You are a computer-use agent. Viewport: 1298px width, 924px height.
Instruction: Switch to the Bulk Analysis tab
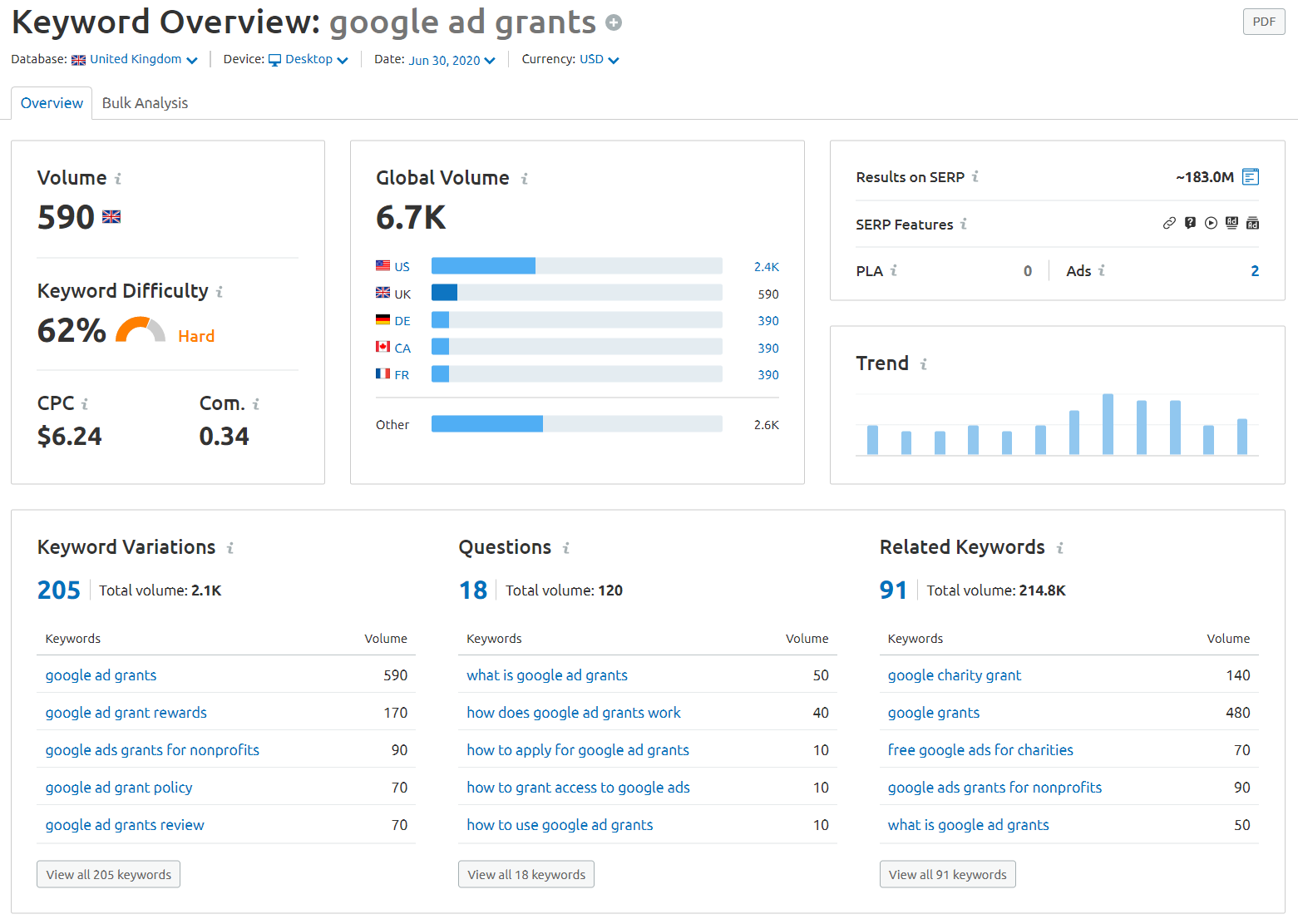coord(145,103)
